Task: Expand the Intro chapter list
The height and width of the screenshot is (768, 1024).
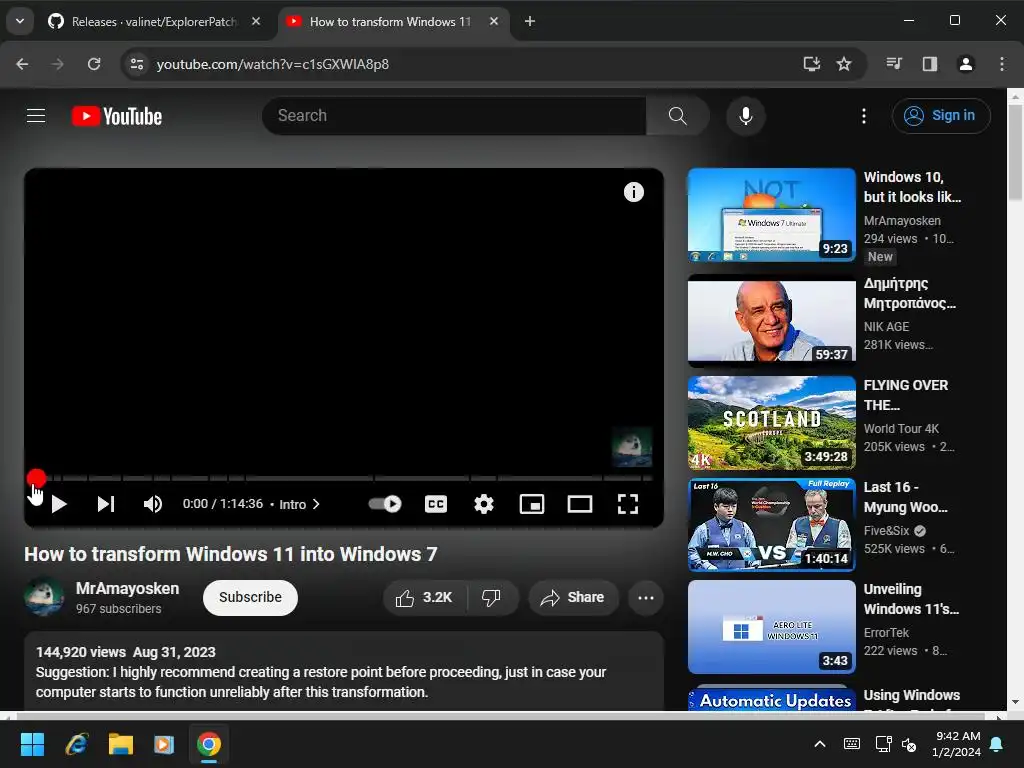Action: click(299, 504)
